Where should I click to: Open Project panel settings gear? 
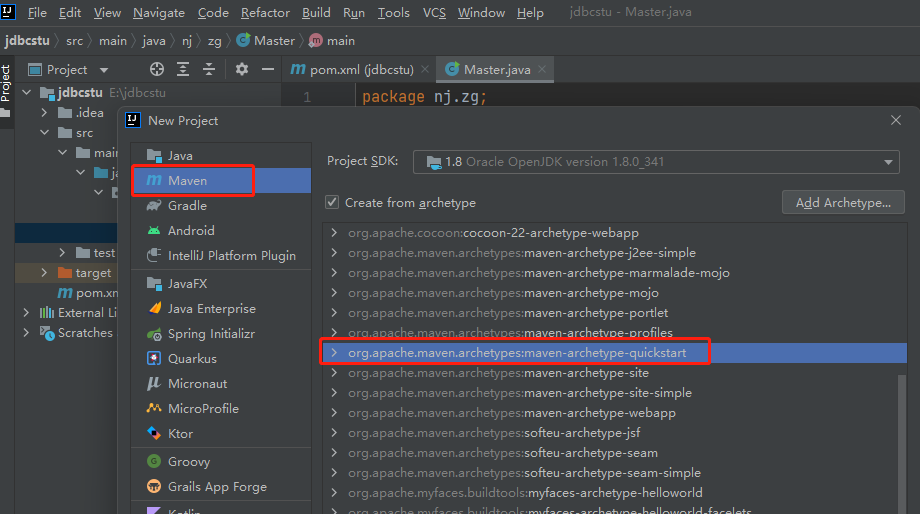pyautogui.click(x=242, y=69)
